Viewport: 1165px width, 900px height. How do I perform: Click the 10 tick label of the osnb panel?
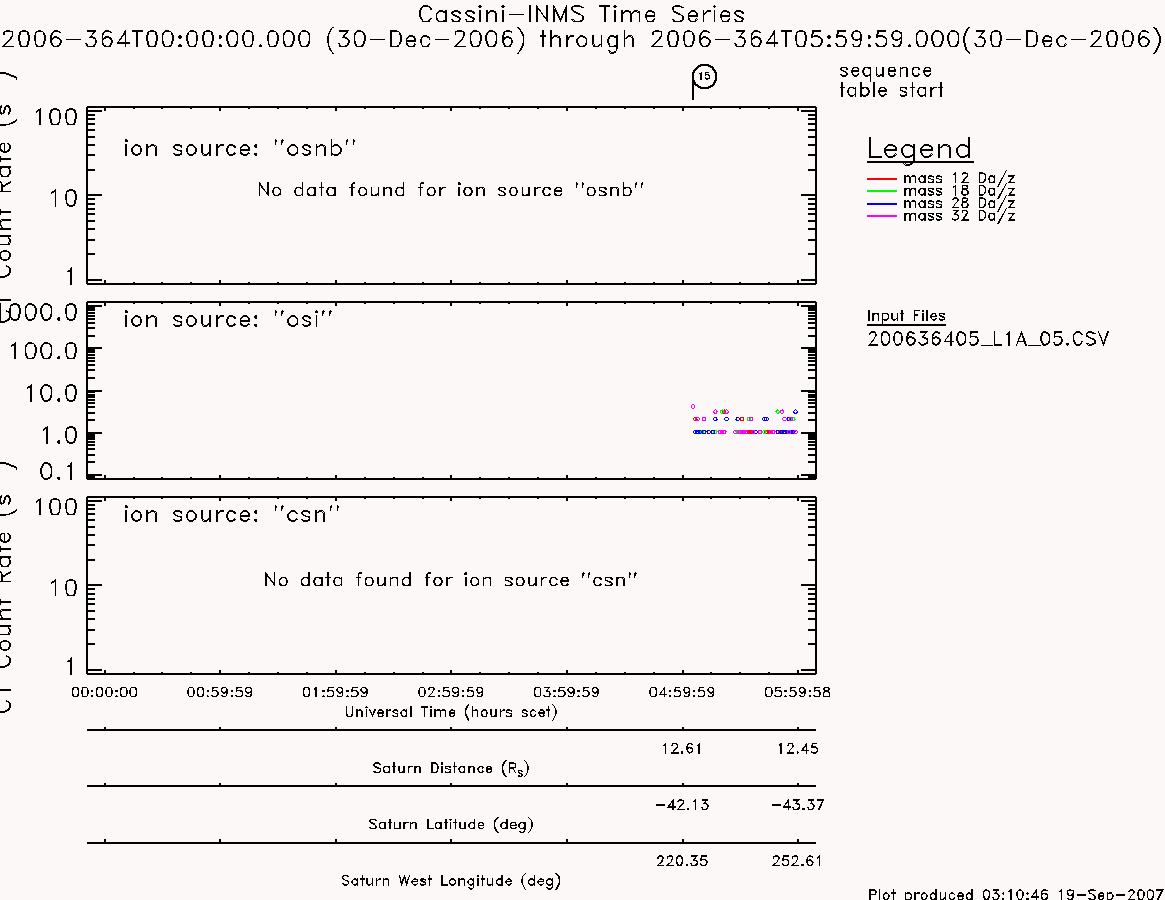[x=63, y=198]
